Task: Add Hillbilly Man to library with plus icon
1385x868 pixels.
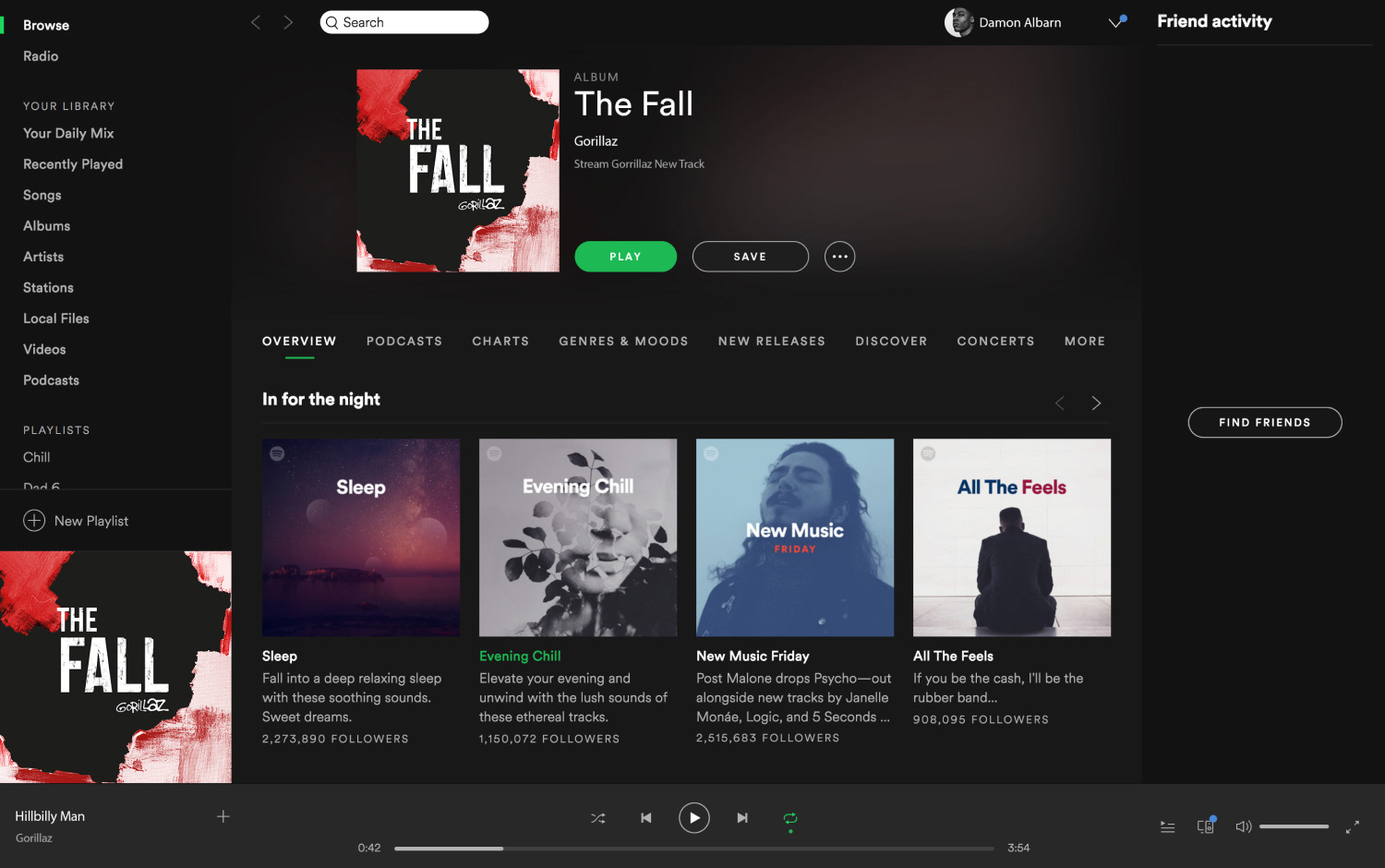Action: [x=223, y=816]
